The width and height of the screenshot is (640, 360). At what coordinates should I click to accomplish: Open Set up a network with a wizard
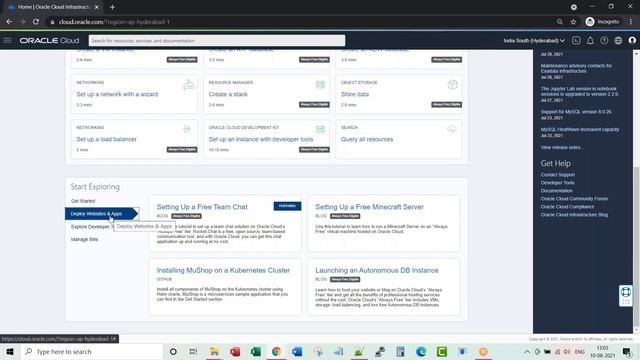pos(117,94)
